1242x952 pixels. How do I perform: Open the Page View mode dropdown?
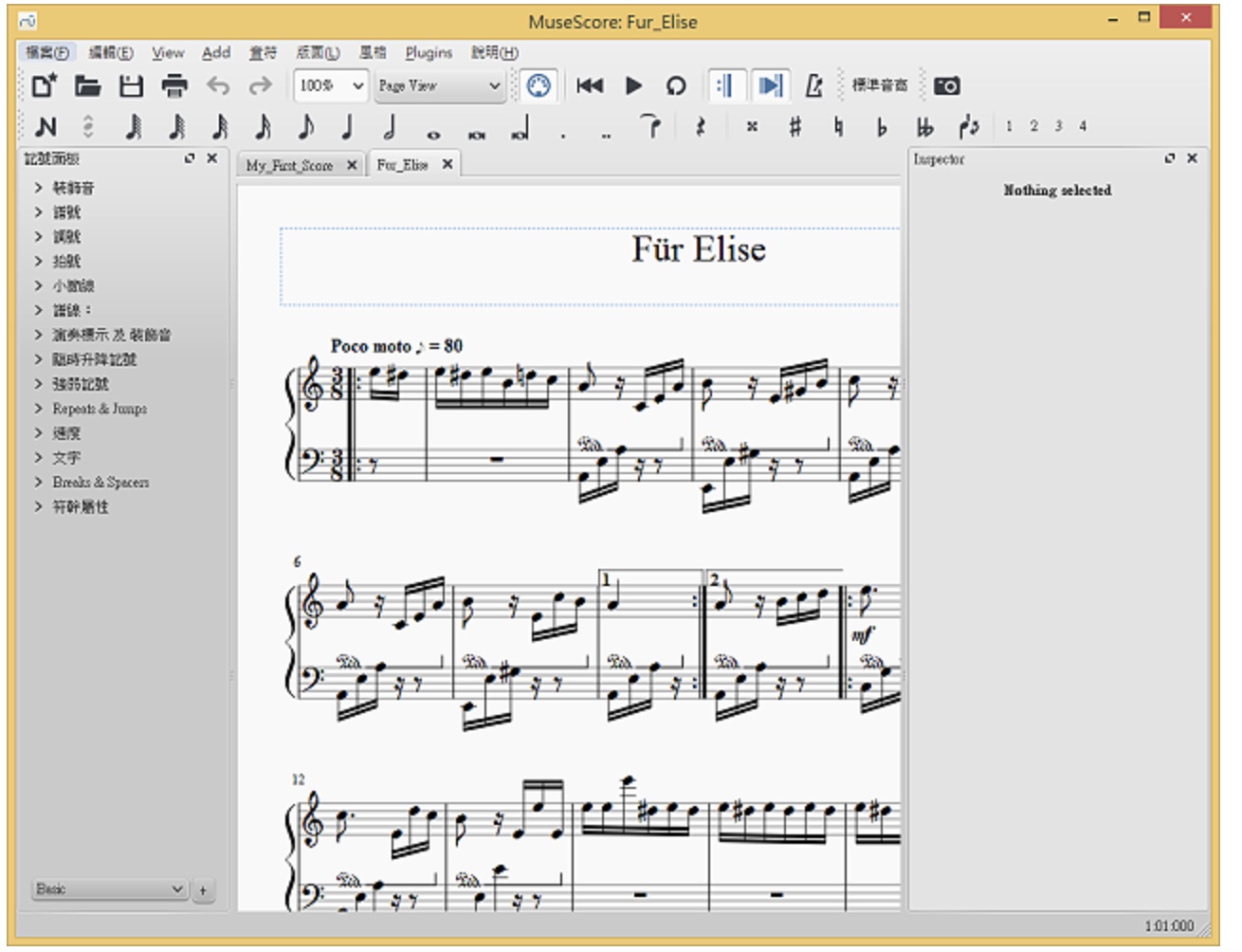[438, 86]
